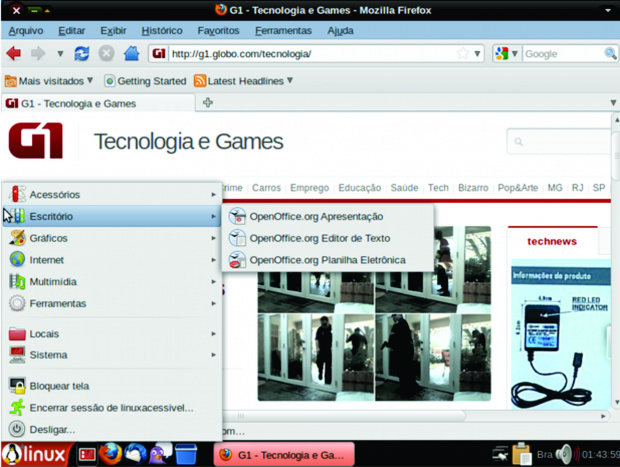Viewport: 620px width, 467px height.
Task: Open the Pidgin messenger icon in the taskbar
Action: 160,454
